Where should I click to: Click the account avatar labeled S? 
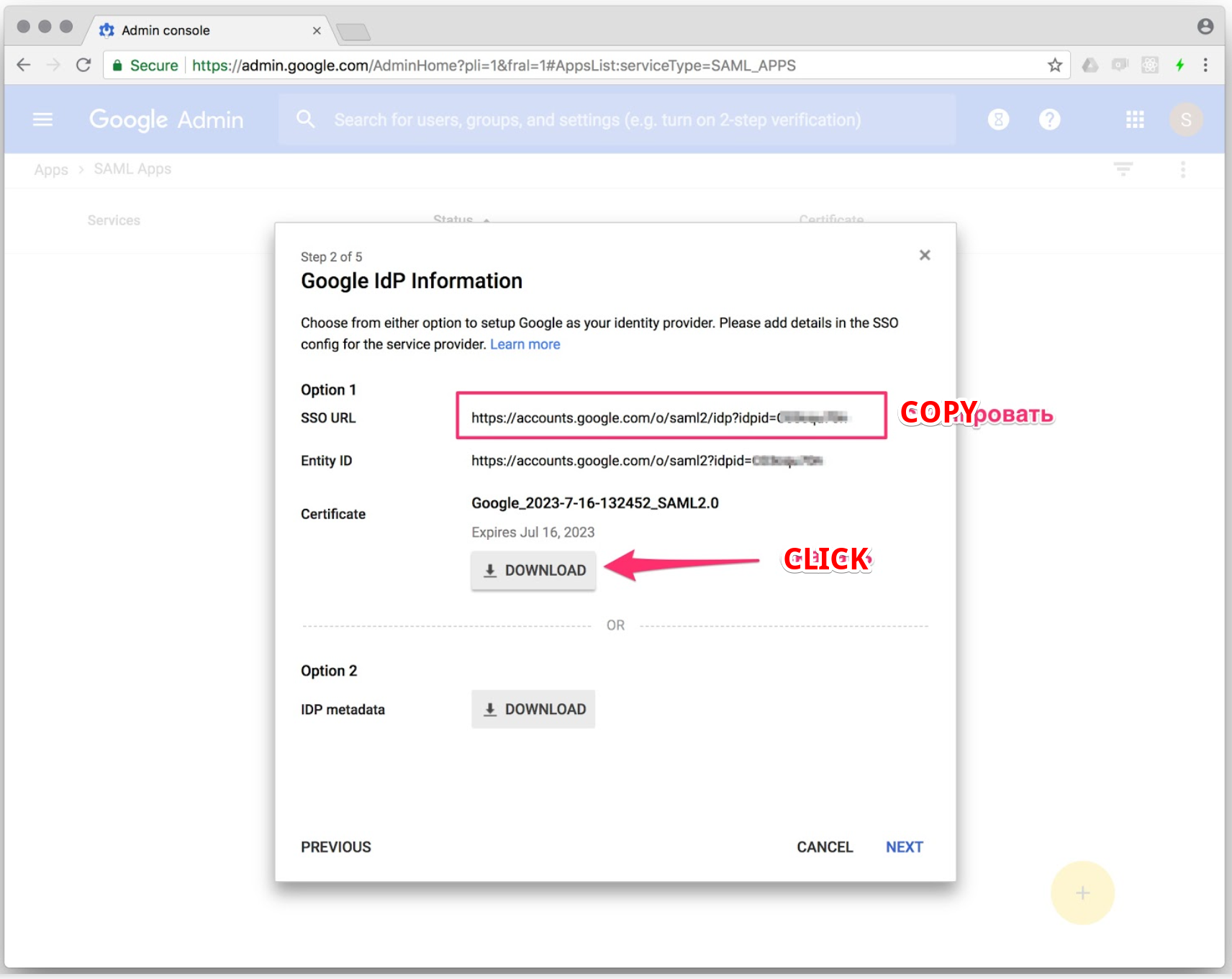tap(1186, 119)
